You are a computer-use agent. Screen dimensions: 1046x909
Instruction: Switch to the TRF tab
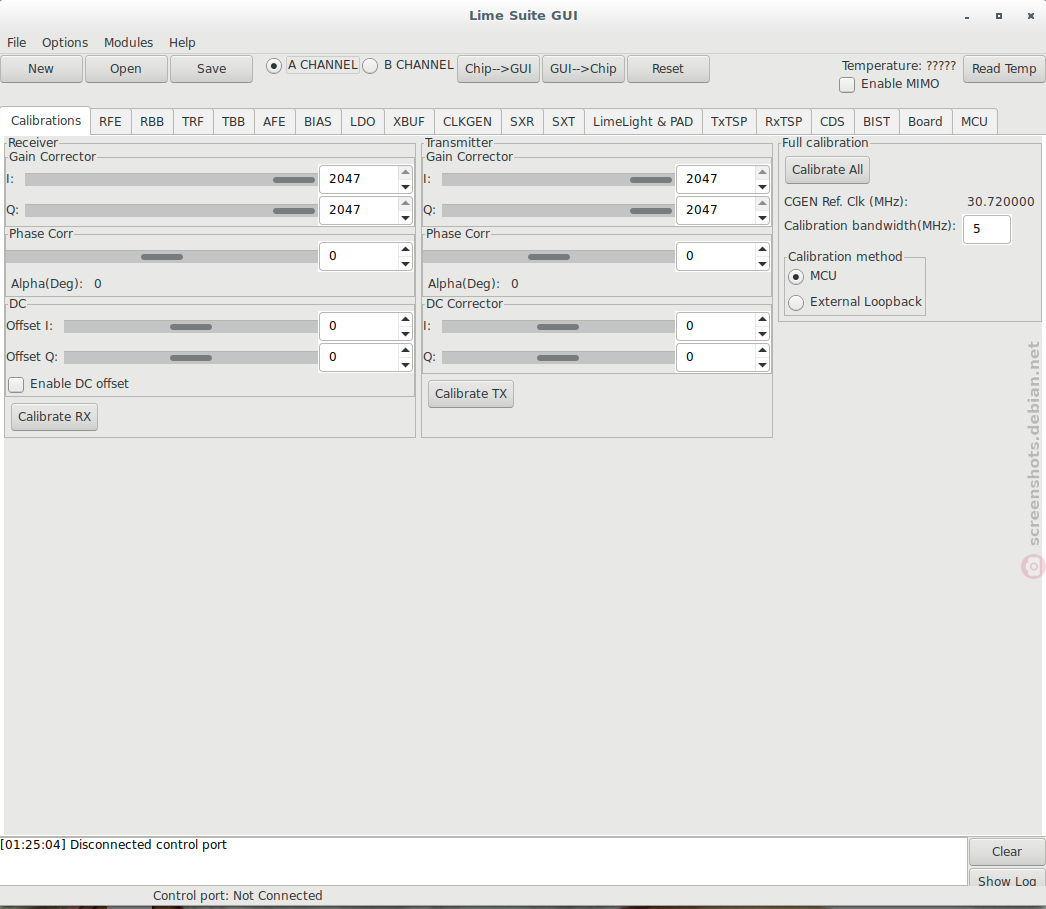pos(193,121)
